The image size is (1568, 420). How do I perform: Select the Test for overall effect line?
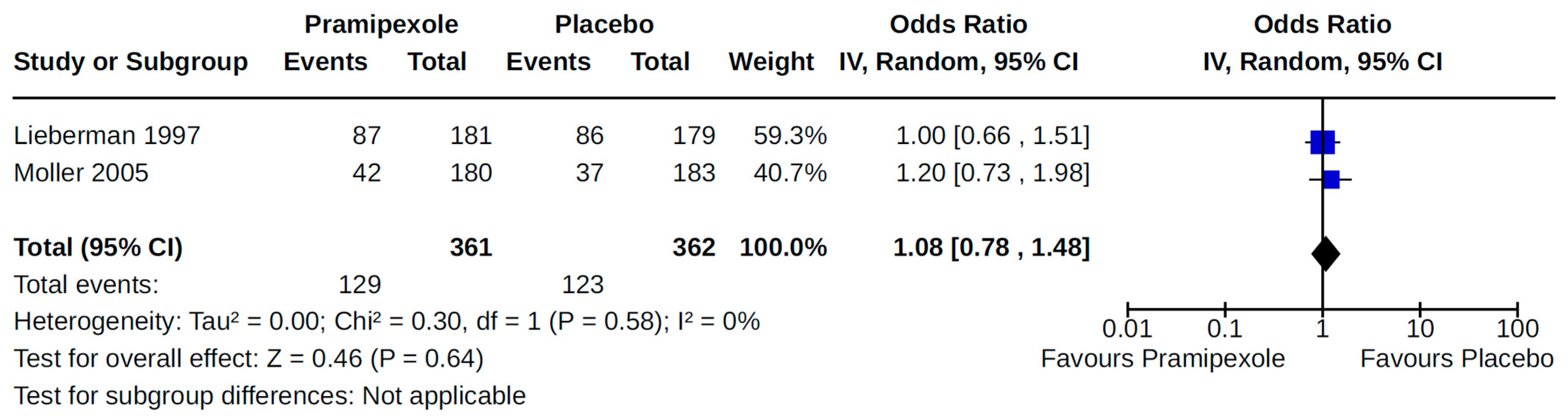click(248, 358)
